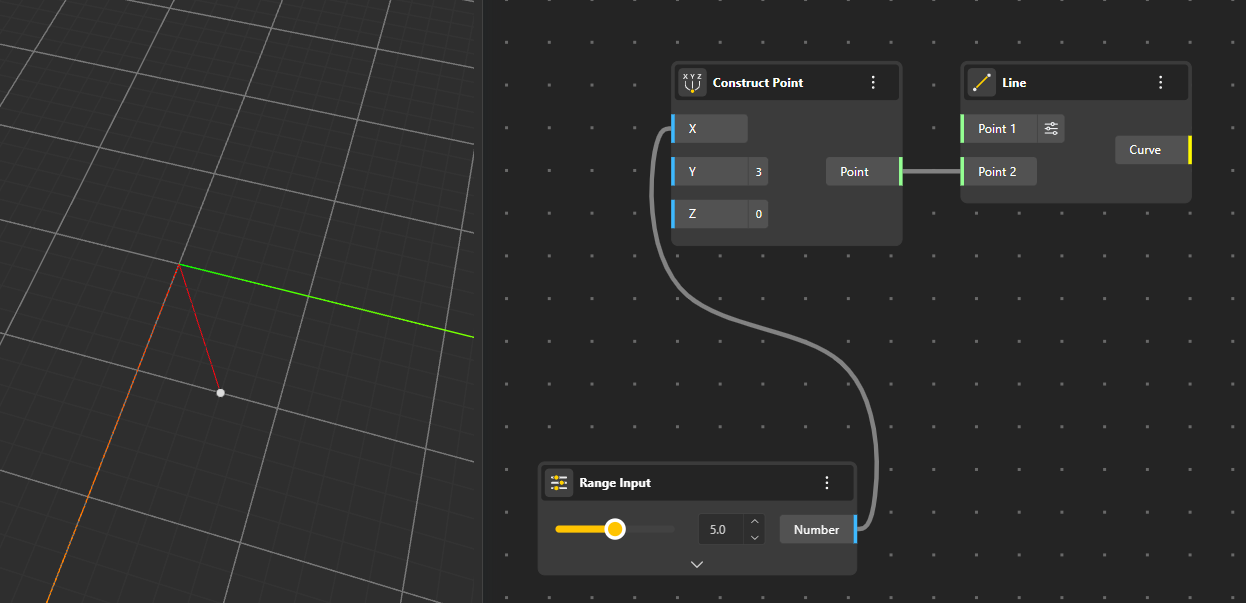Click the Range Input node icon
1246x603 pixels.
[x=558, y=483]
